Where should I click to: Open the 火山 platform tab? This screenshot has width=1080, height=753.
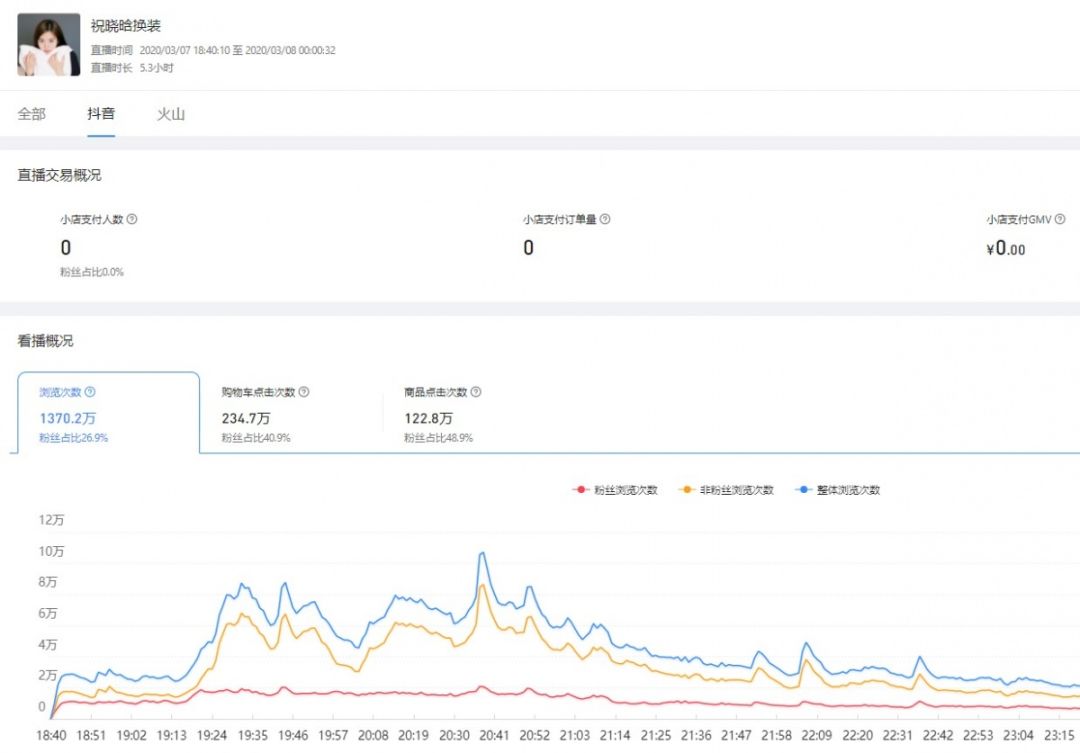point(171,114)
